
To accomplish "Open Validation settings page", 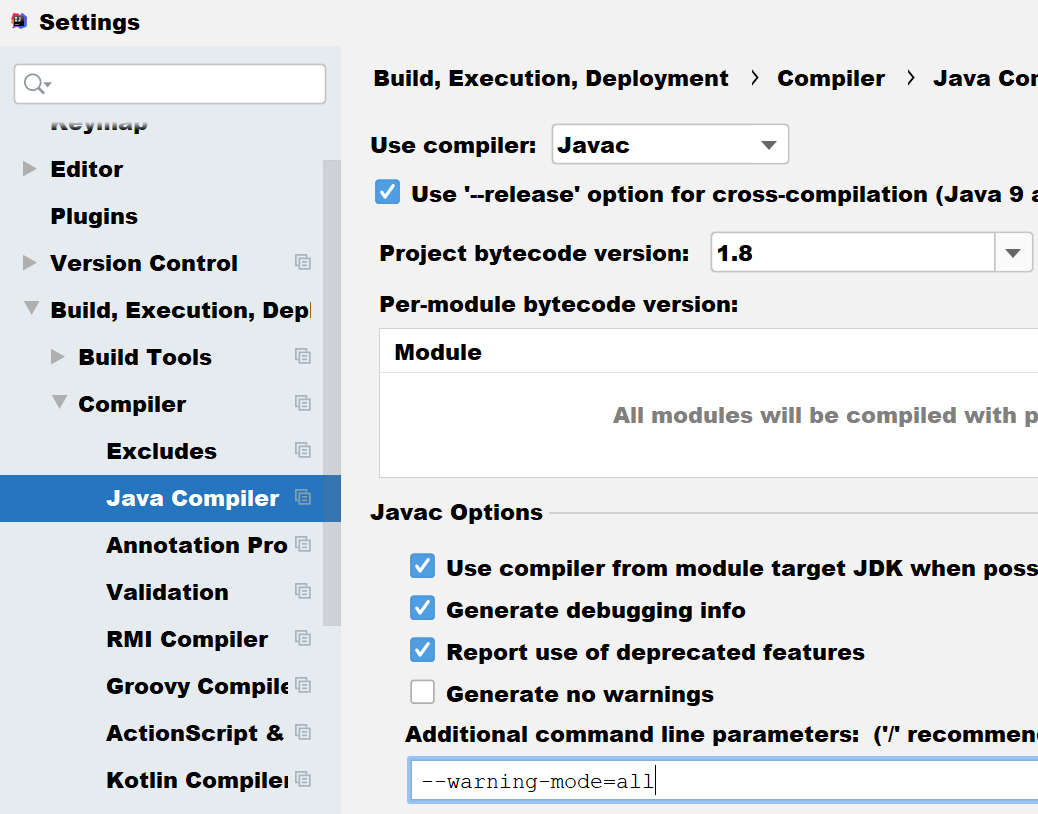I will [167, 592].
